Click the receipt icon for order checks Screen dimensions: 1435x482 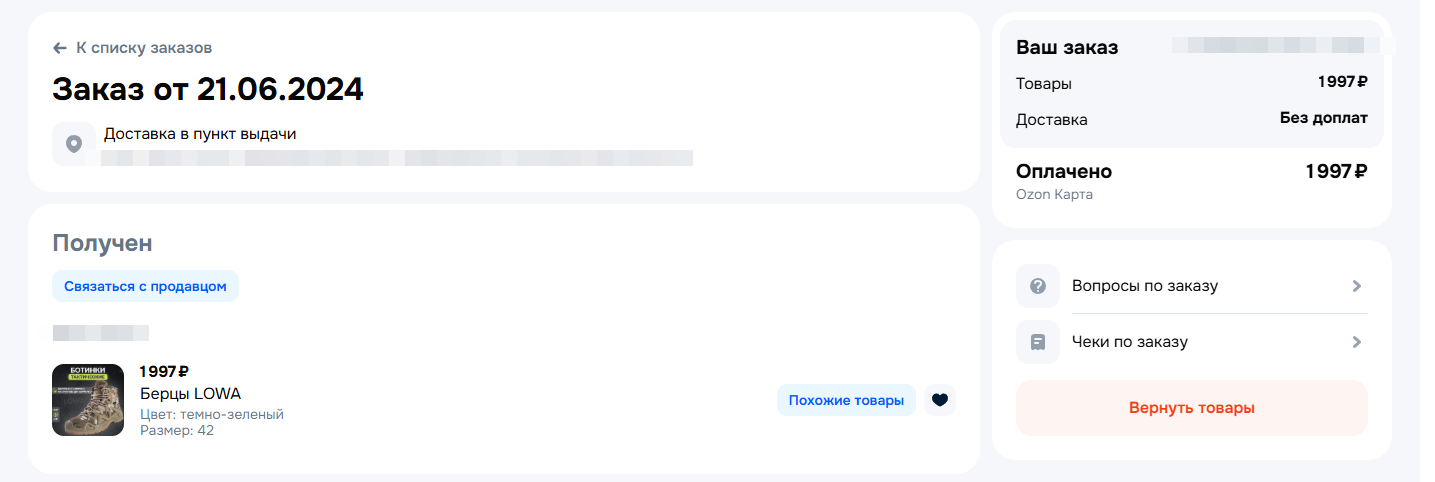[1038, 342]
